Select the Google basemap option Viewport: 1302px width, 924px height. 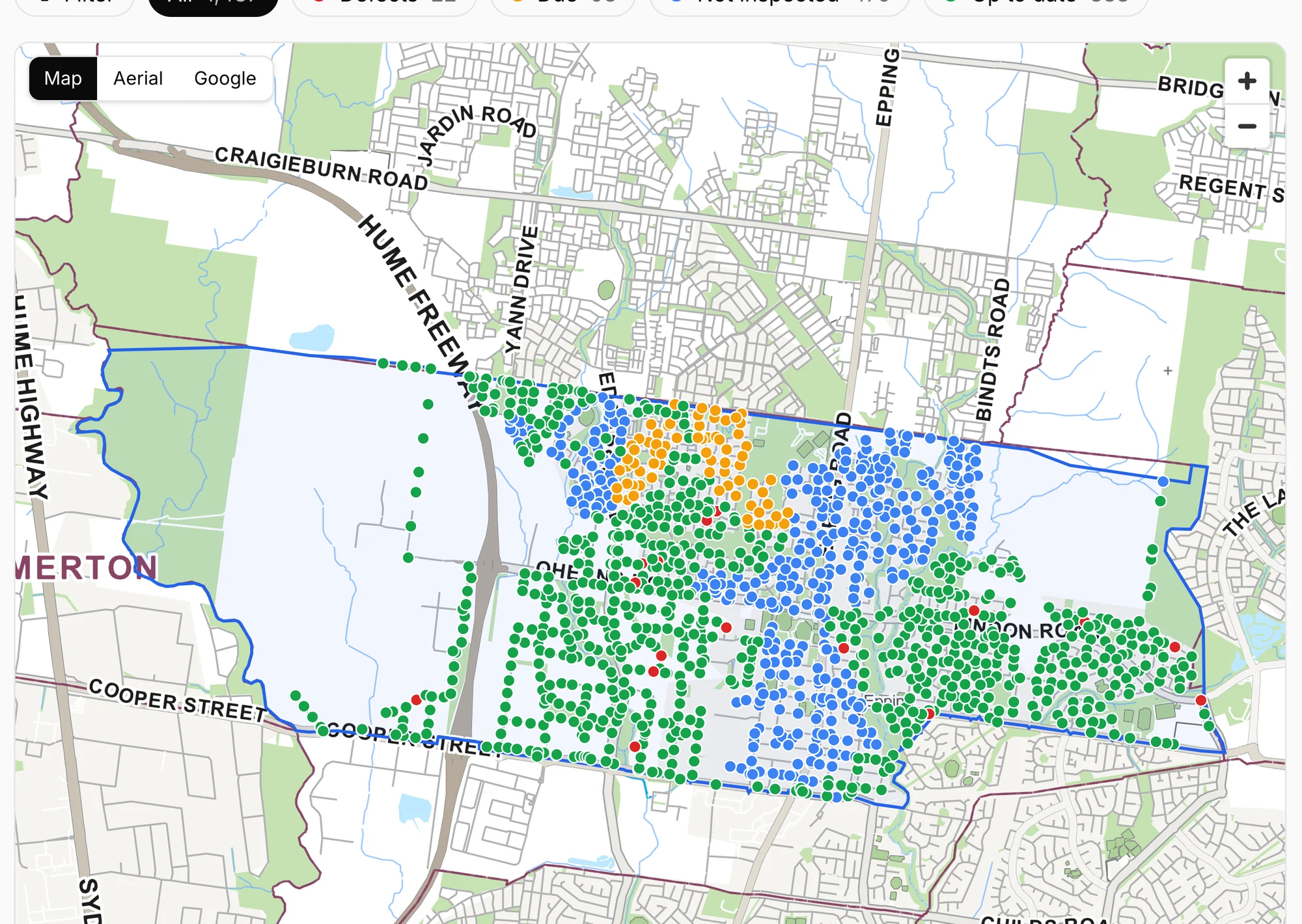click(x=225, y=79)
